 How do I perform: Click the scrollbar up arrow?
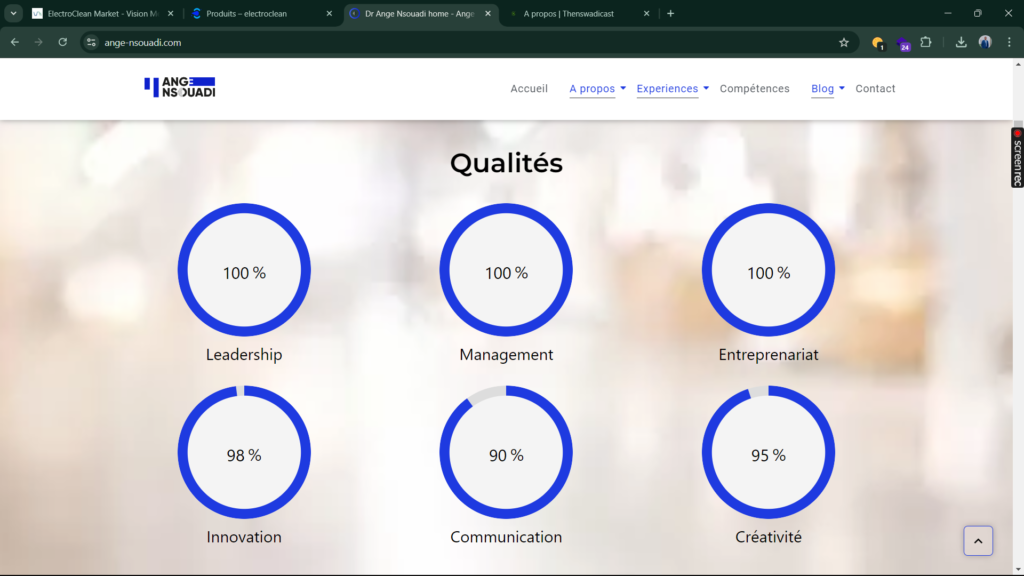click(x=1018, y=64)
